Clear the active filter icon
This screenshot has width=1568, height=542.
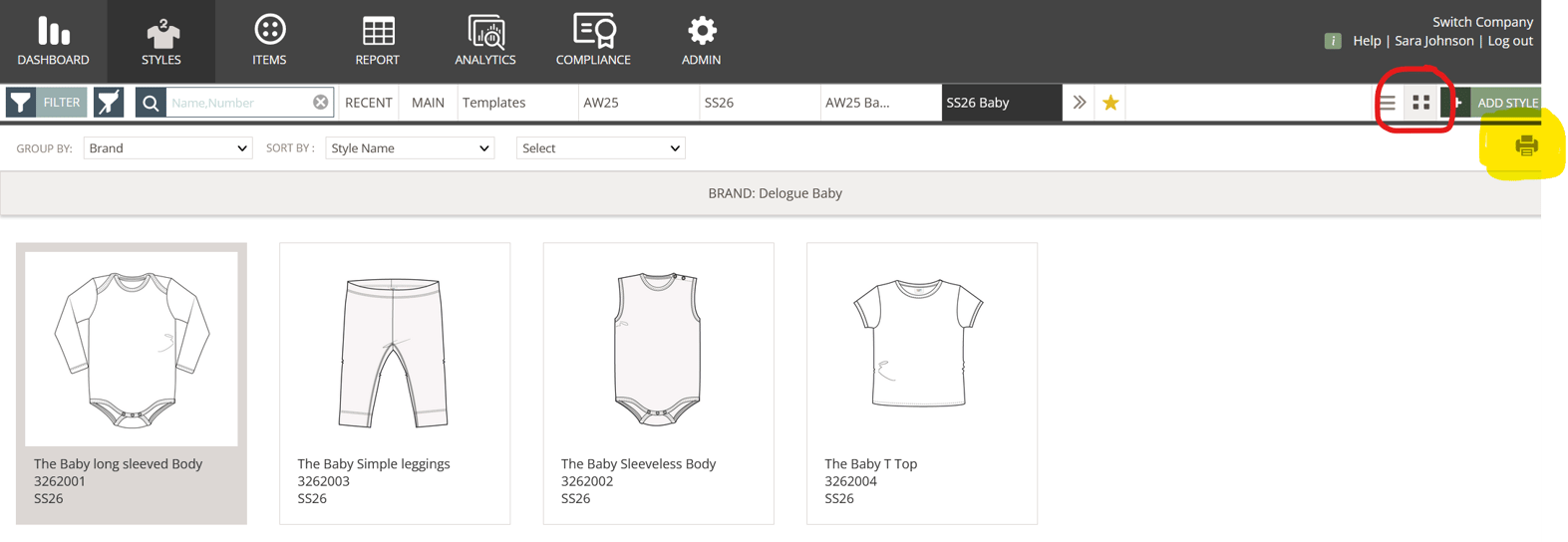109,103
